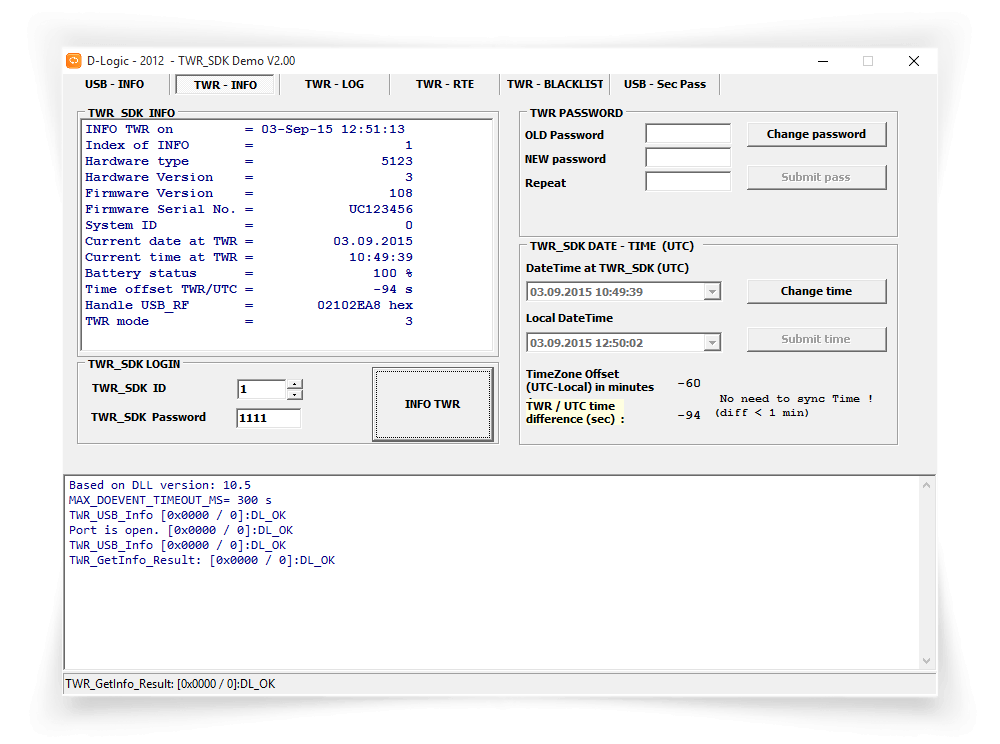1000x744 pixels.
Task: Expand the DateTime at TWR_SDK (UTC) dropdown
Action: [712, 292]
